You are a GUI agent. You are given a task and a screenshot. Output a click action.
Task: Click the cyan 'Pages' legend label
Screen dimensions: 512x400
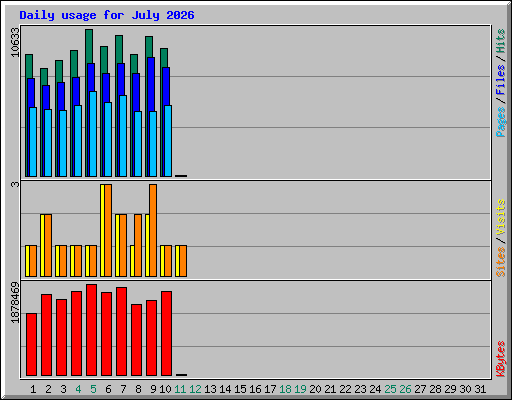(x=500, y=122)
